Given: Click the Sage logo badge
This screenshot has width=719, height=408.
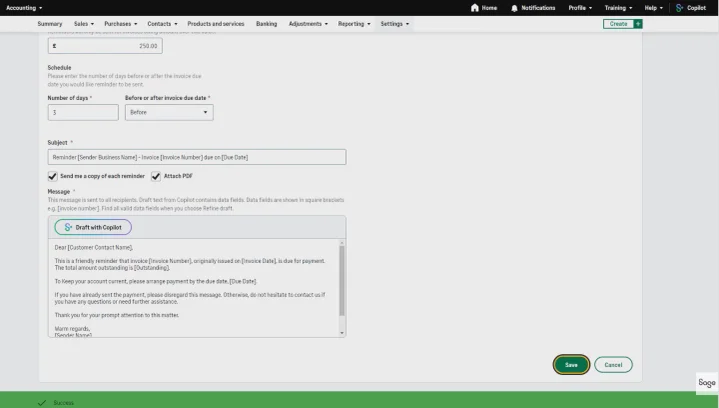Looking at the screenshot, I should (707, 382).
